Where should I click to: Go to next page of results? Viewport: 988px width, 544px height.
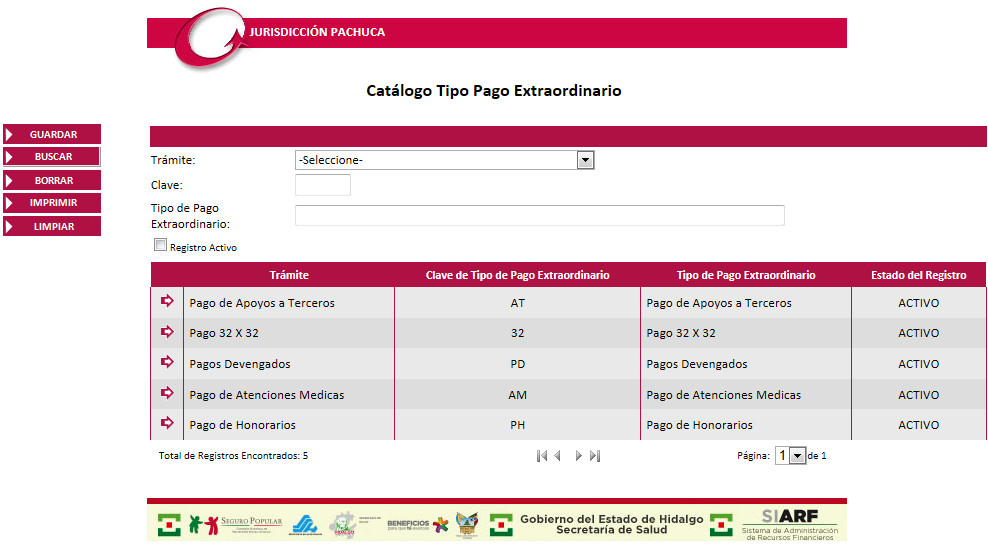578,456
